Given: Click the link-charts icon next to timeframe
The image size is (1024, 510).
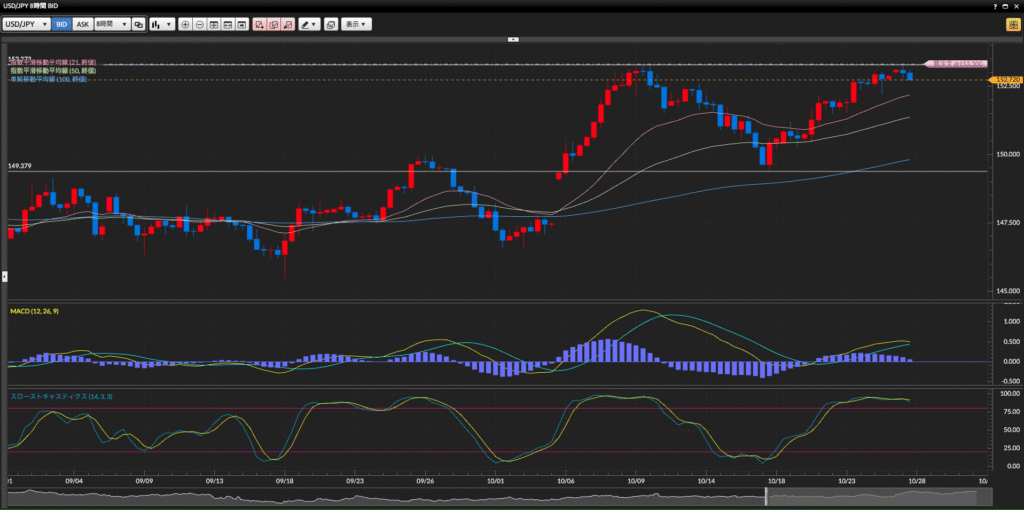Looking at the screenshot, I should (x=139, y=23).
